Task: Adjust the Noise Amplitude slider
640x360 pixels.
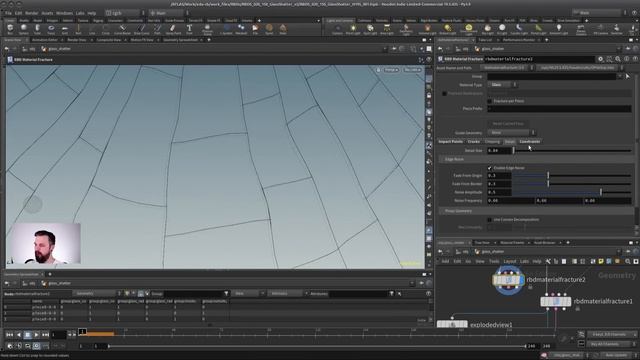Action: coord(572,192)
